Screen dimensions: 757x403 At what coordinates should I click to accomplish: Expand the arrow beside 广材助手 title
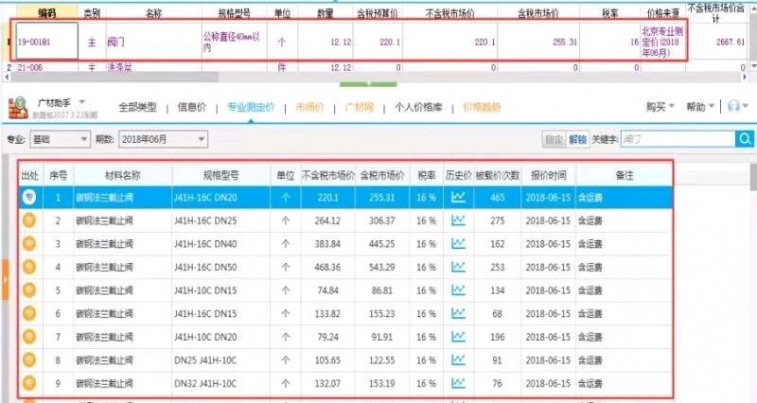82,102
